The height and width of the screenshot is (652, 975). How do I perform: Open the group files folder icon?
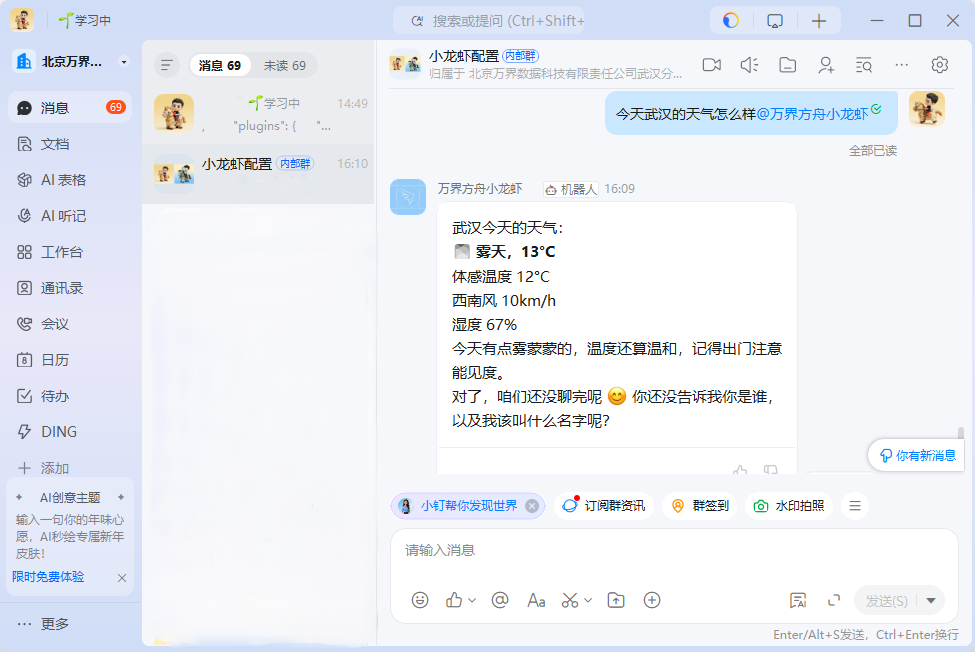pos(788,65)
